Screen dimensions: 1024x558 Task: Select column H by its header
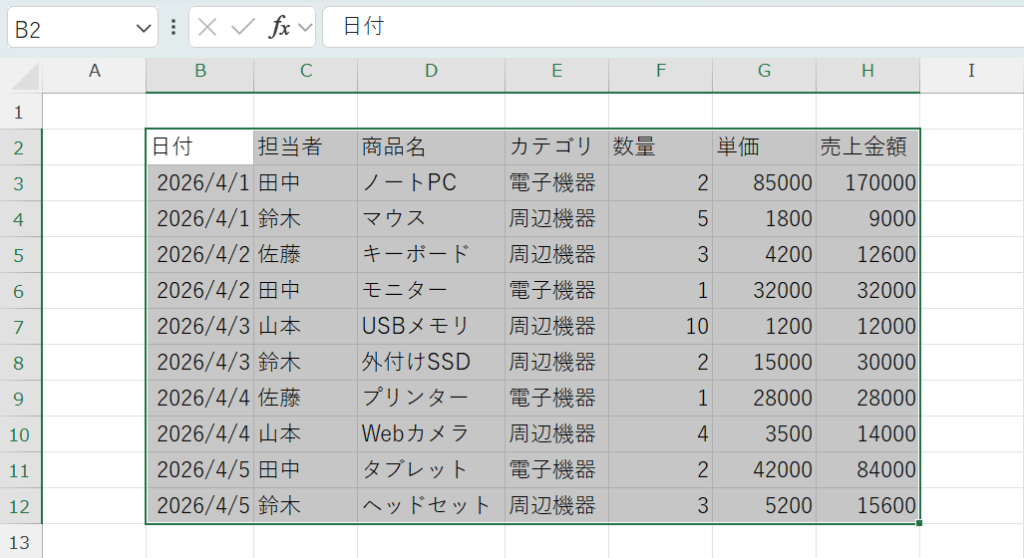(x=867, y=71)
